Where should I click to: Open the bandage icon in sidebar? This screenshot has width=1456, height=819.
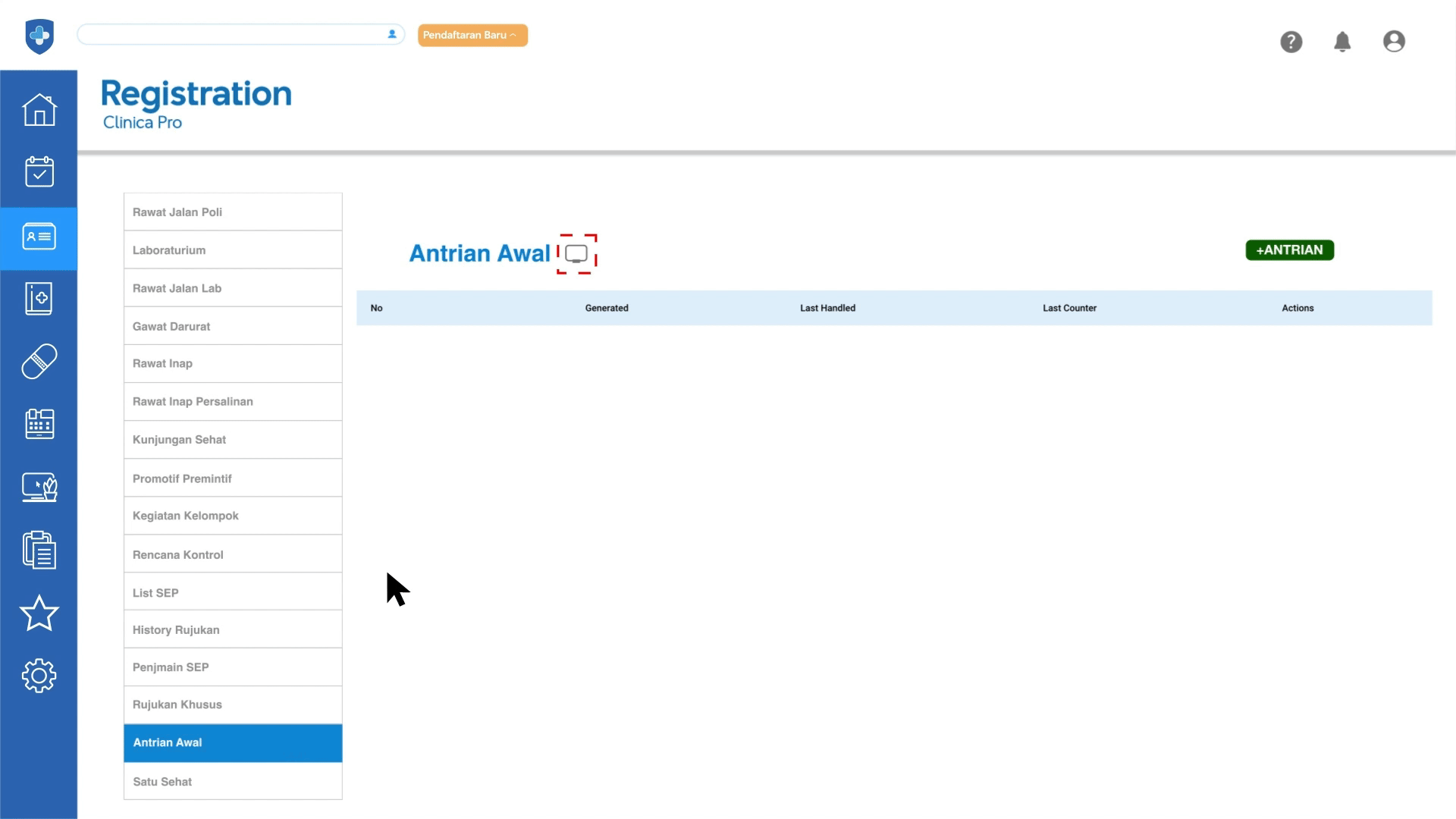[39, 361]
